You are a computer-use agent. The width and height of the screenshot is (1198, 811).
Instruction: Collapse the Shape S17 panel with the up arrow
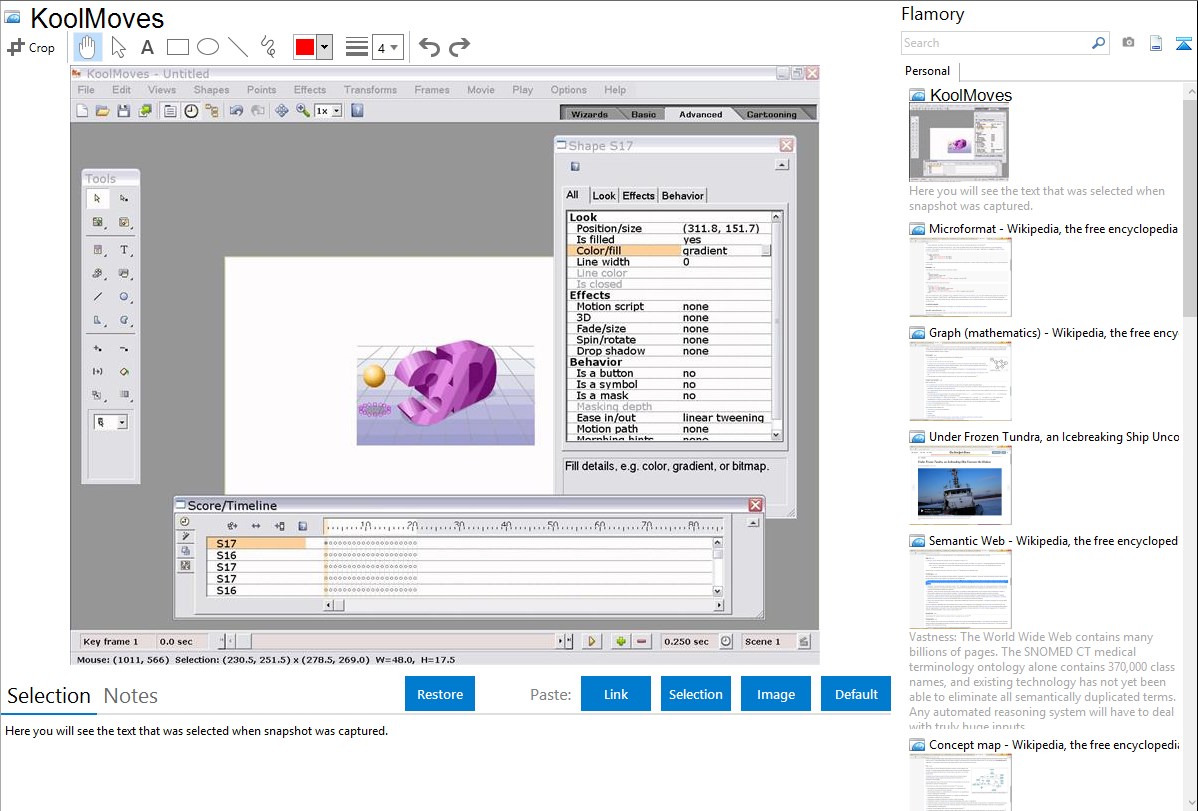click(x=781, y=164)
